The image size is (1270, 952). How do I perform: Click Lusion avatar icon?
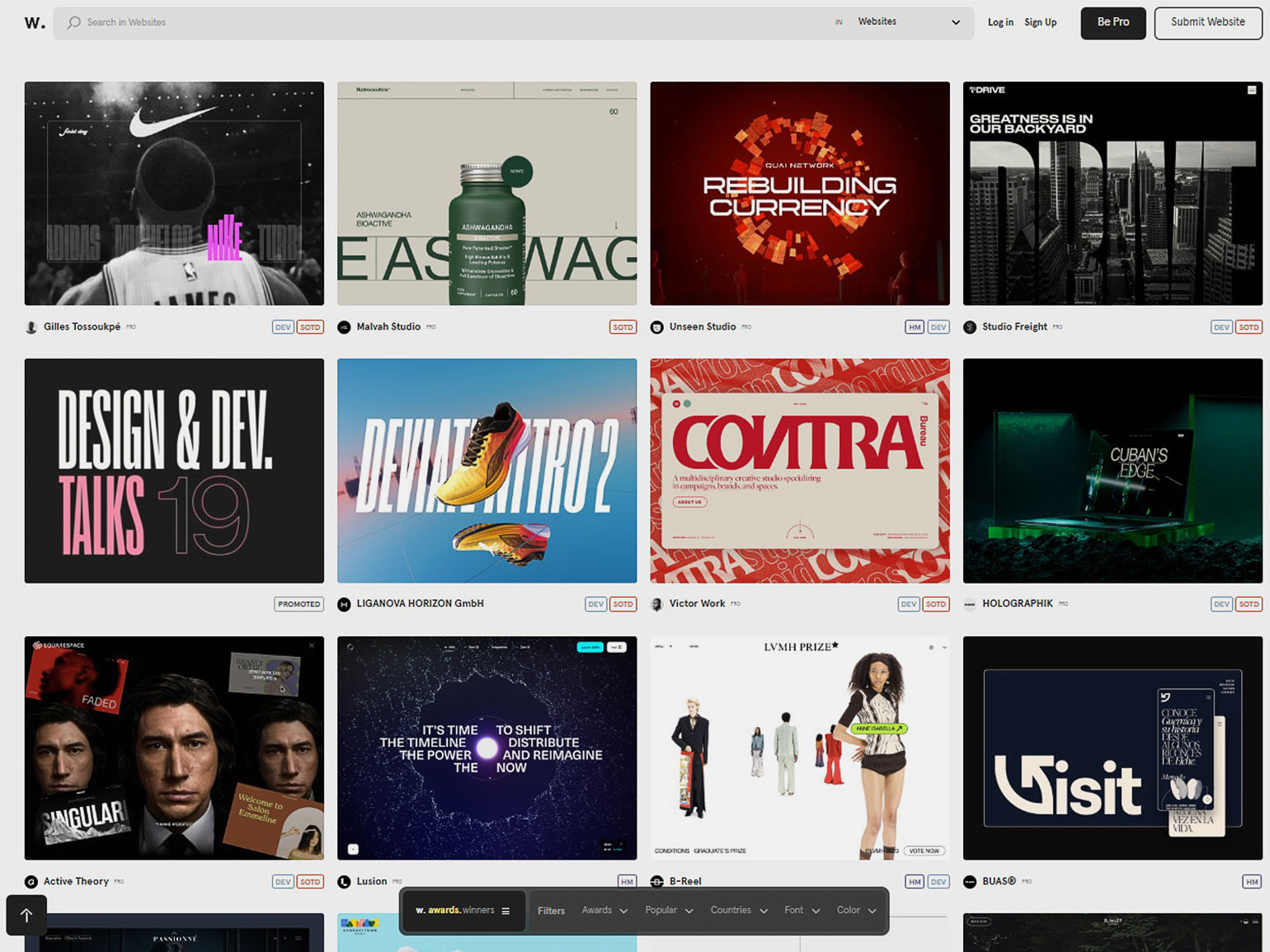[x=344, y=882]
